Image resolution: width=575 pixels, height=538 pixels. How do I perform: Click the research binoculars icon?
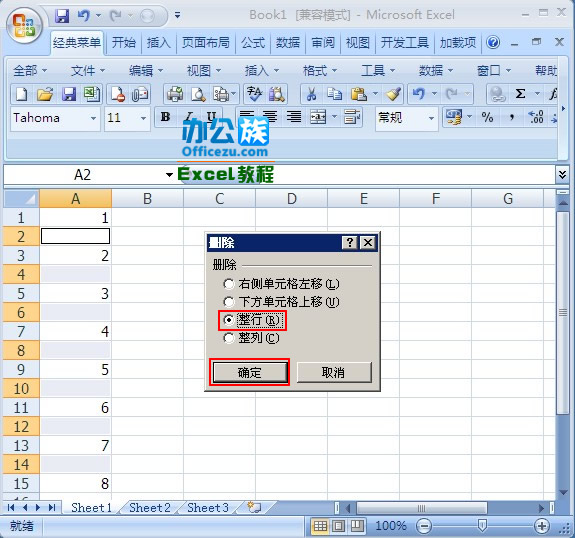click(x=277, y=94)
